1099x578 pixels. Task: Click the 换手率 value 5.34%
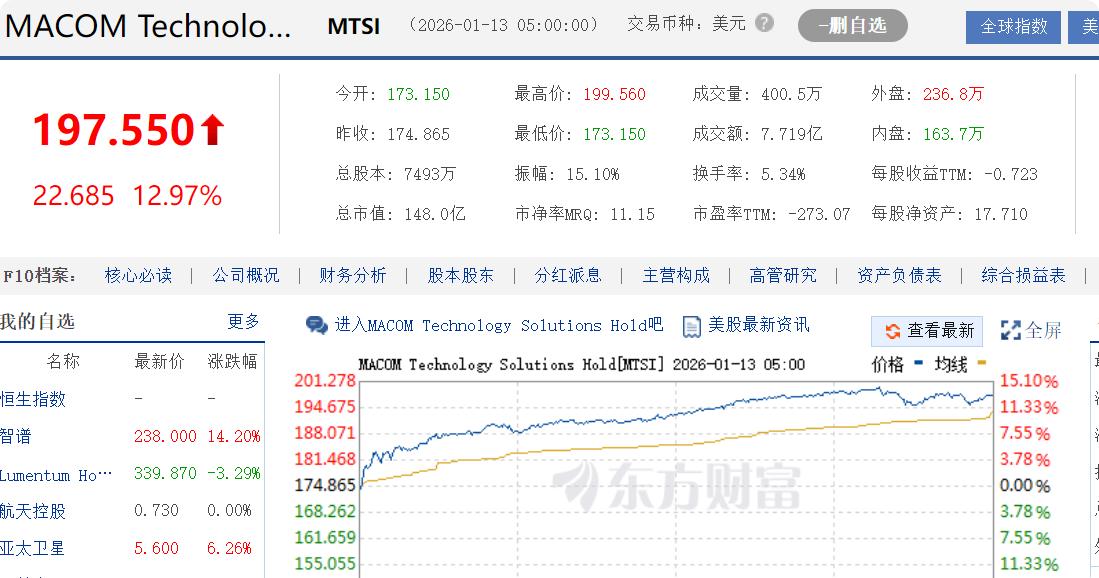click(783, 174)
